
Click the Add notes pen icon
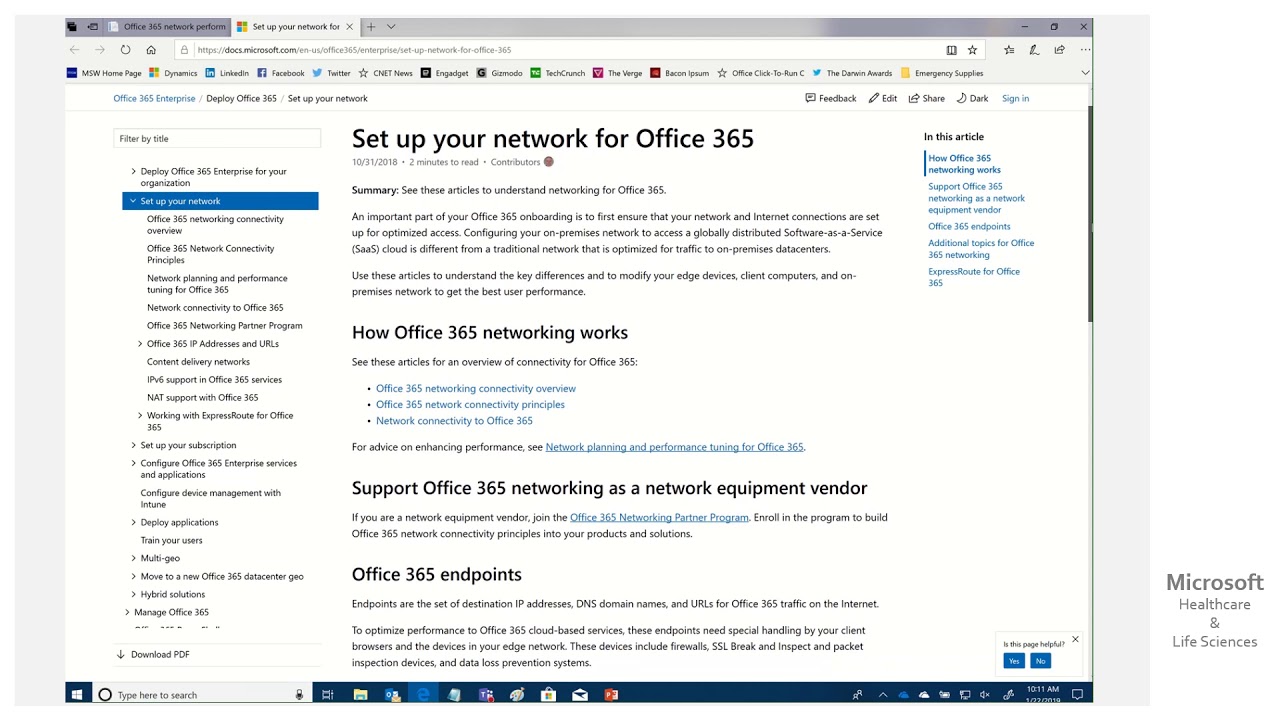1034,49
